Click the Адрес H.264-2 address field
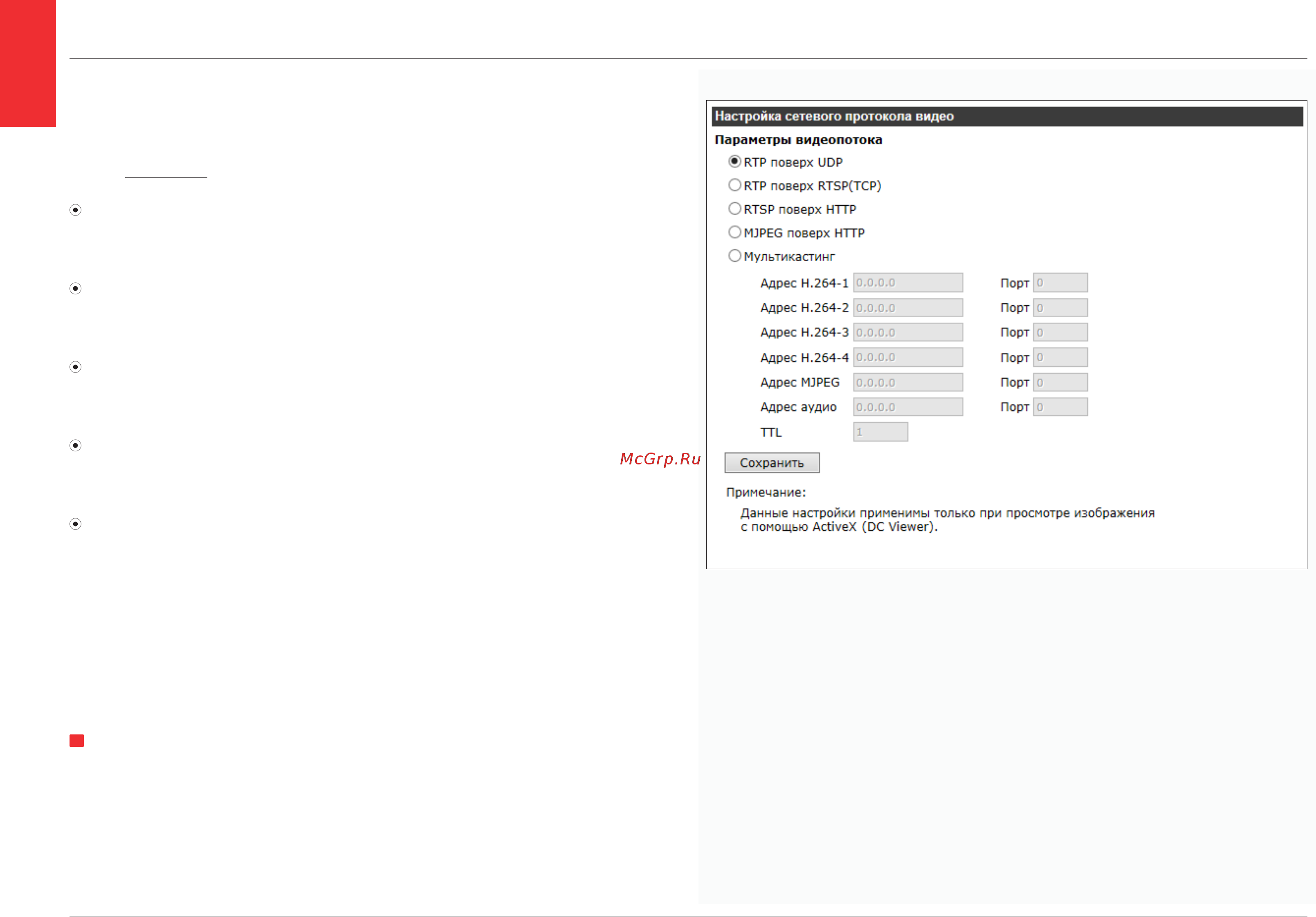This screenshot has width=1316, height=917. pyautogui.click(x=908, y=308)
